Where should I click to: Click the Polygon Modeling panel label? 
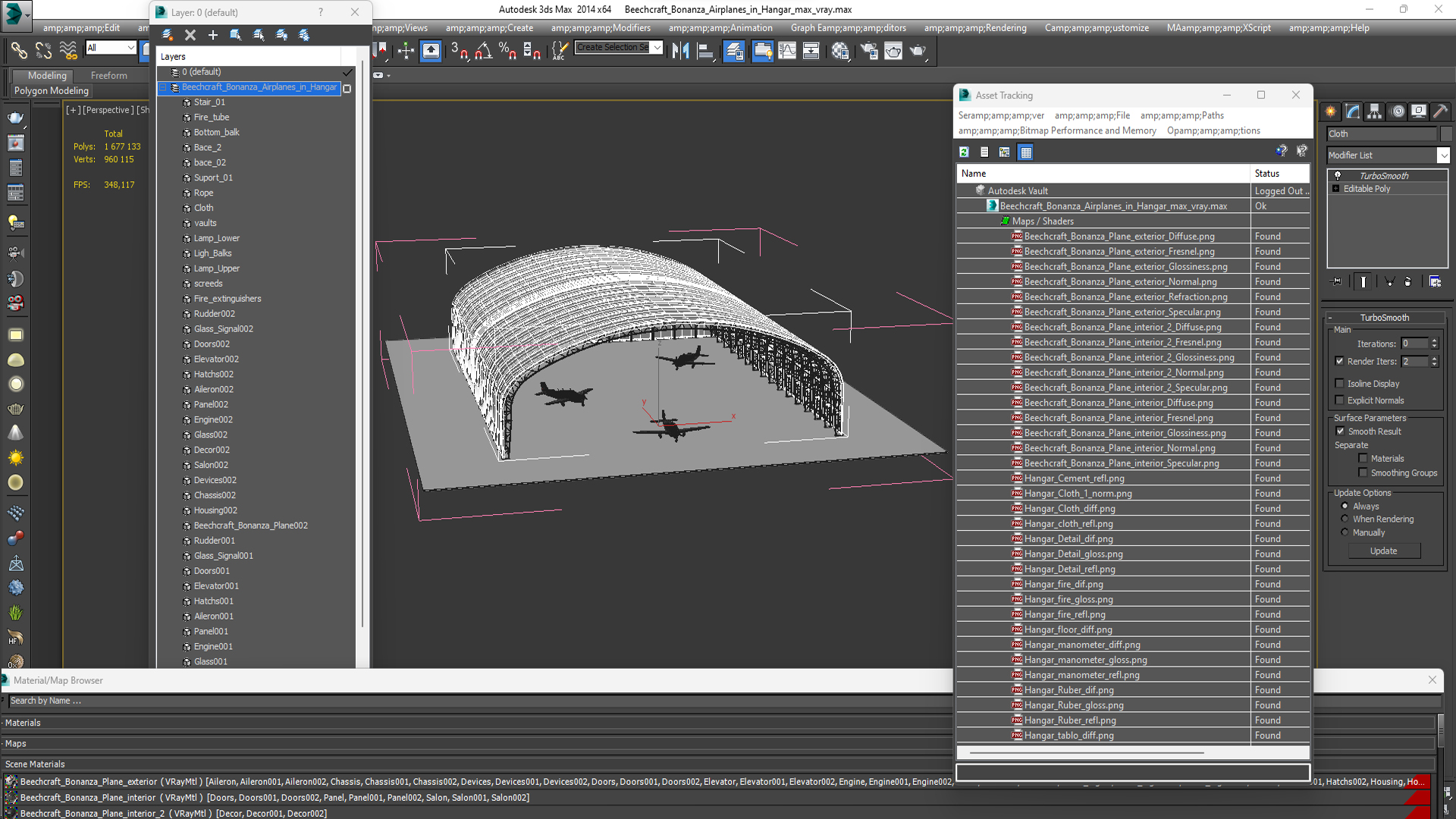52,90
